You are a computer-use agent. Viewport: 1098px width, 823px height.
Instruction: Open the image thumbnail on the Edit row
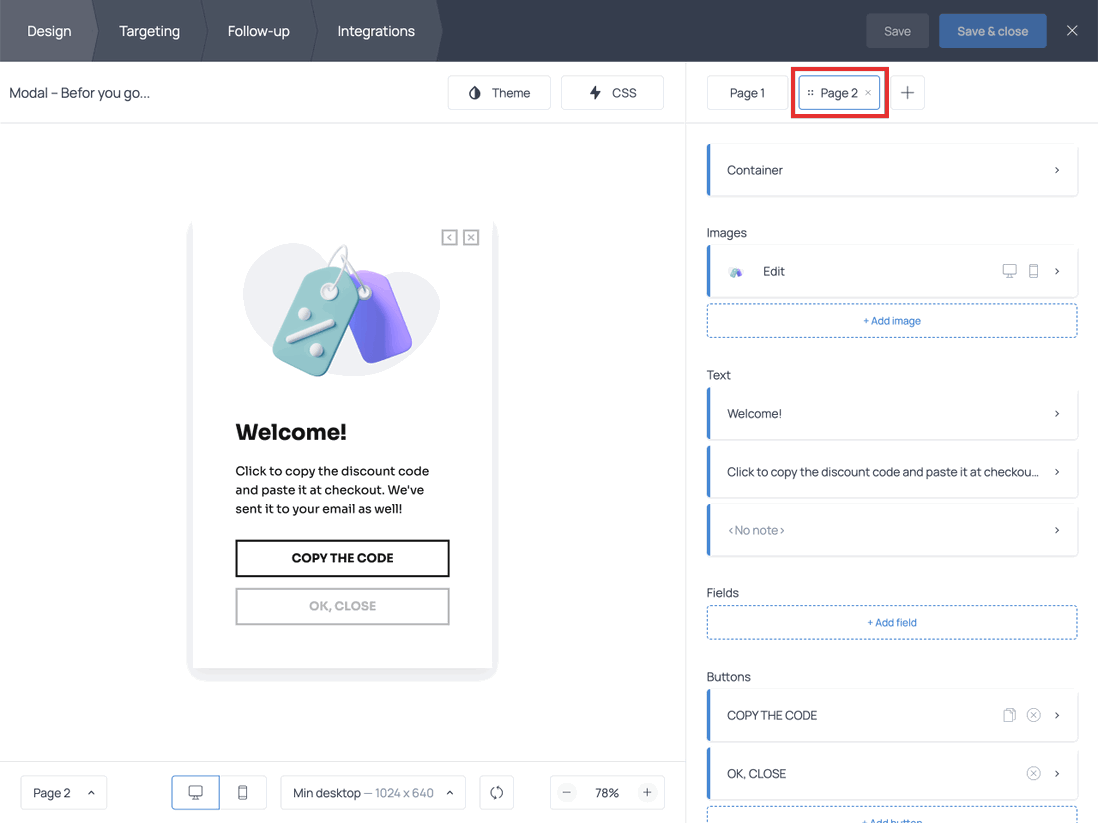tap(737, 270)
